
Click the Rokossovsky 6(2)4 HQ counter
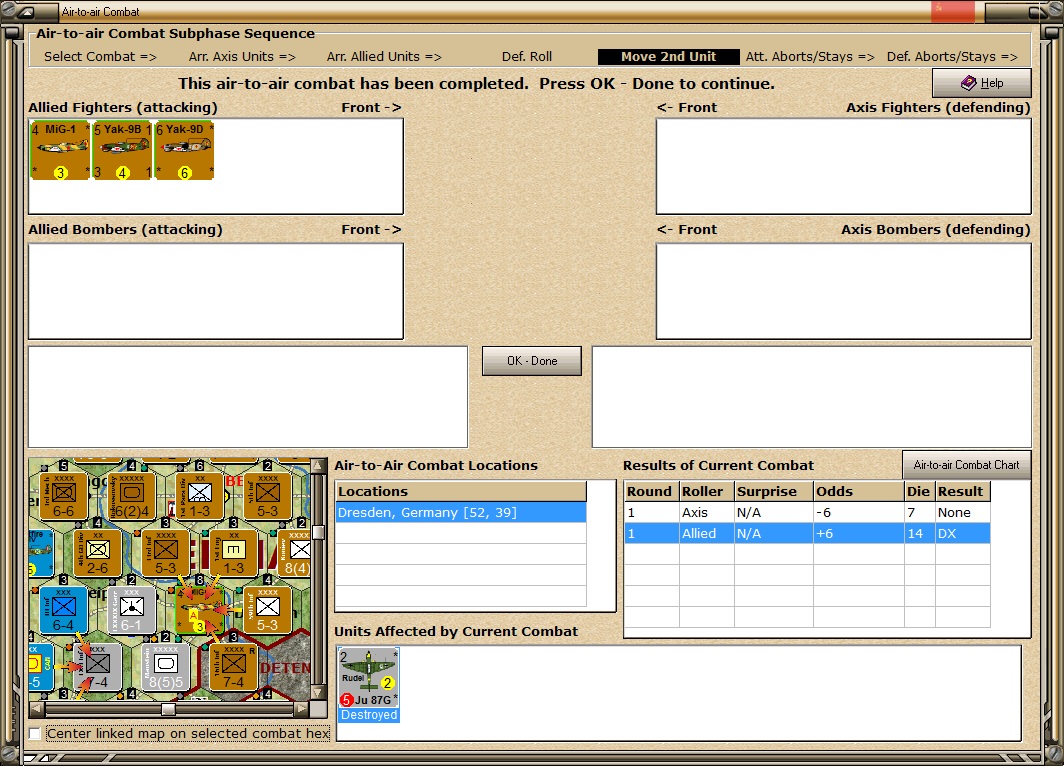[x=132, y=496]
